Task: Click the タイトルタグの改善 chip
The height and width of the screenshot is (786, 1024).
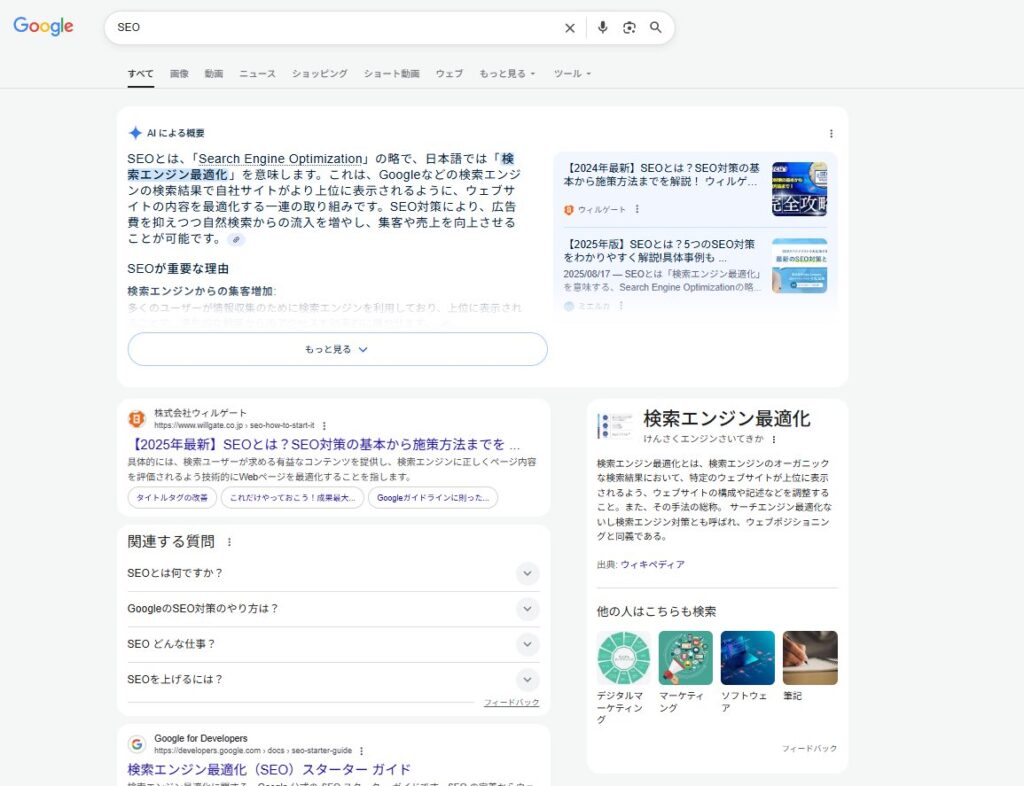Action: pyautogui.click(x=172, y=498)
